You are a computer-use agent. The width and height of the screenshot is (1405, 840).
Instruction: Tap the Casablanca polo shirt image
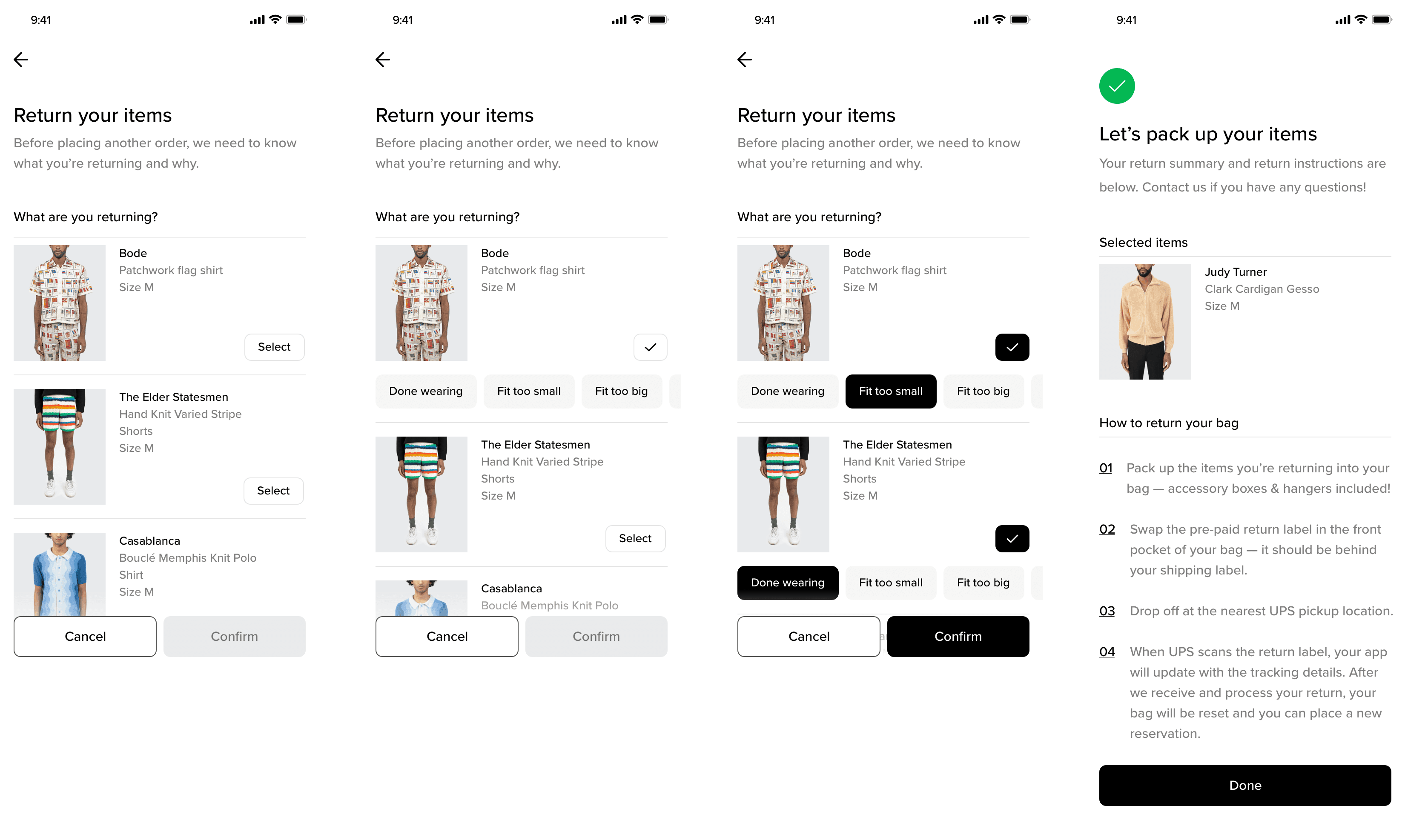pos(60,574)
